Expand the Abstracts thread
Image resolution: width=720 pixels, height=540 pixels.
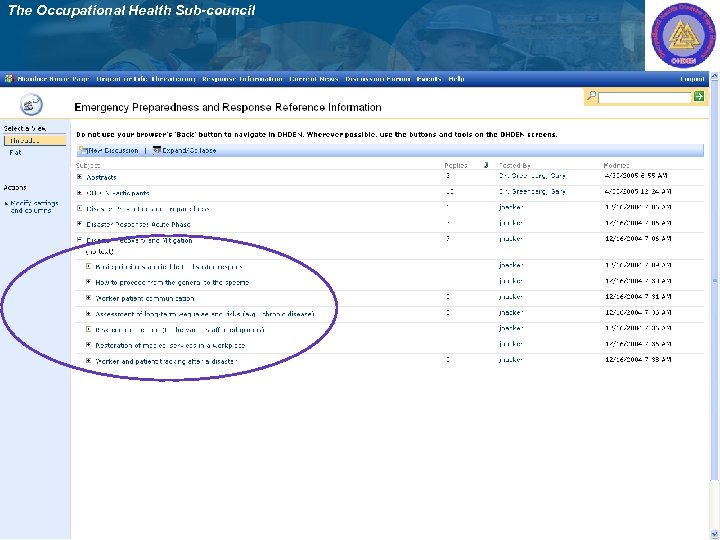pos(79,177)
